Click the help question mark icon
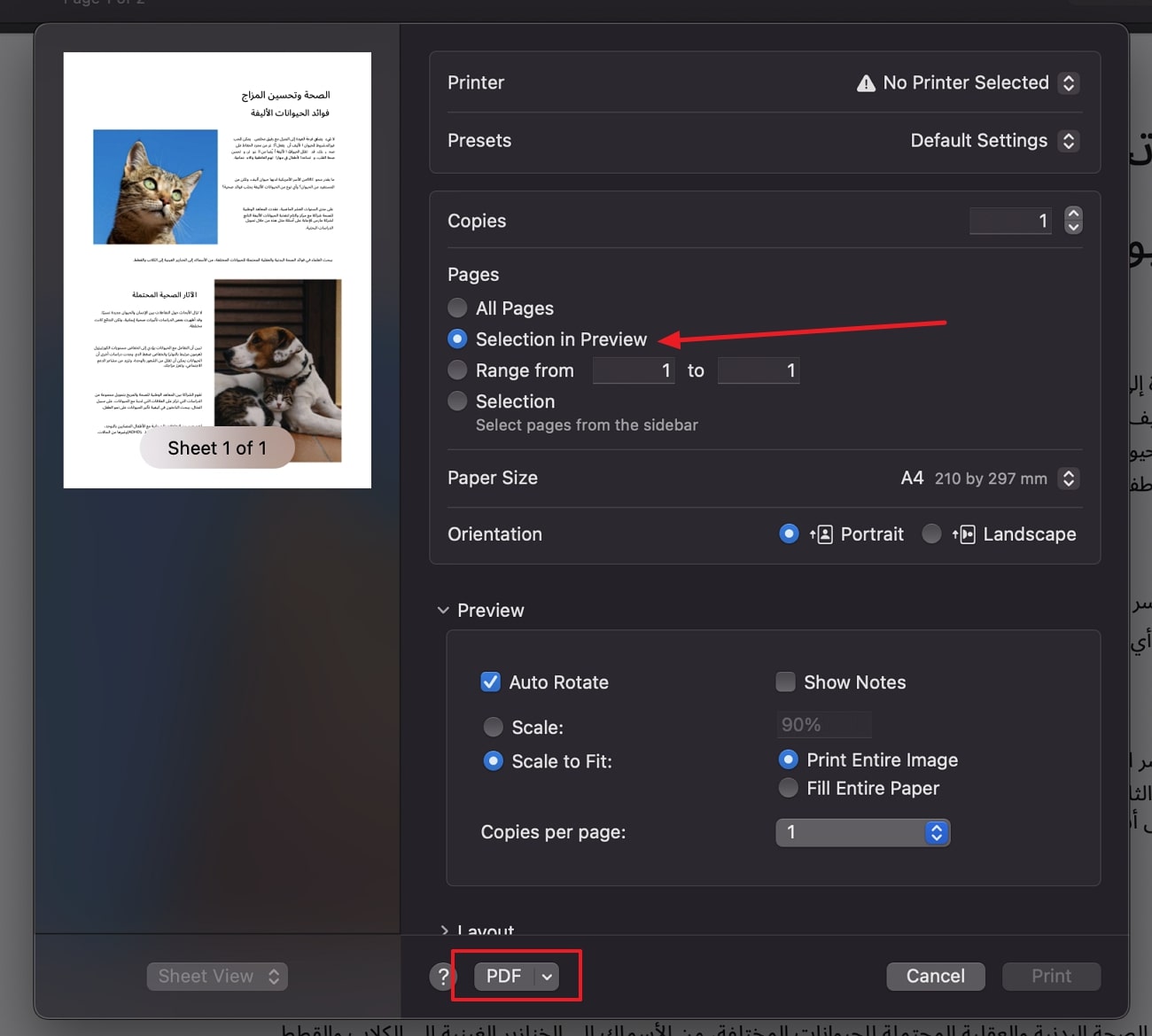The image size is (1152, 1036). 442,976
